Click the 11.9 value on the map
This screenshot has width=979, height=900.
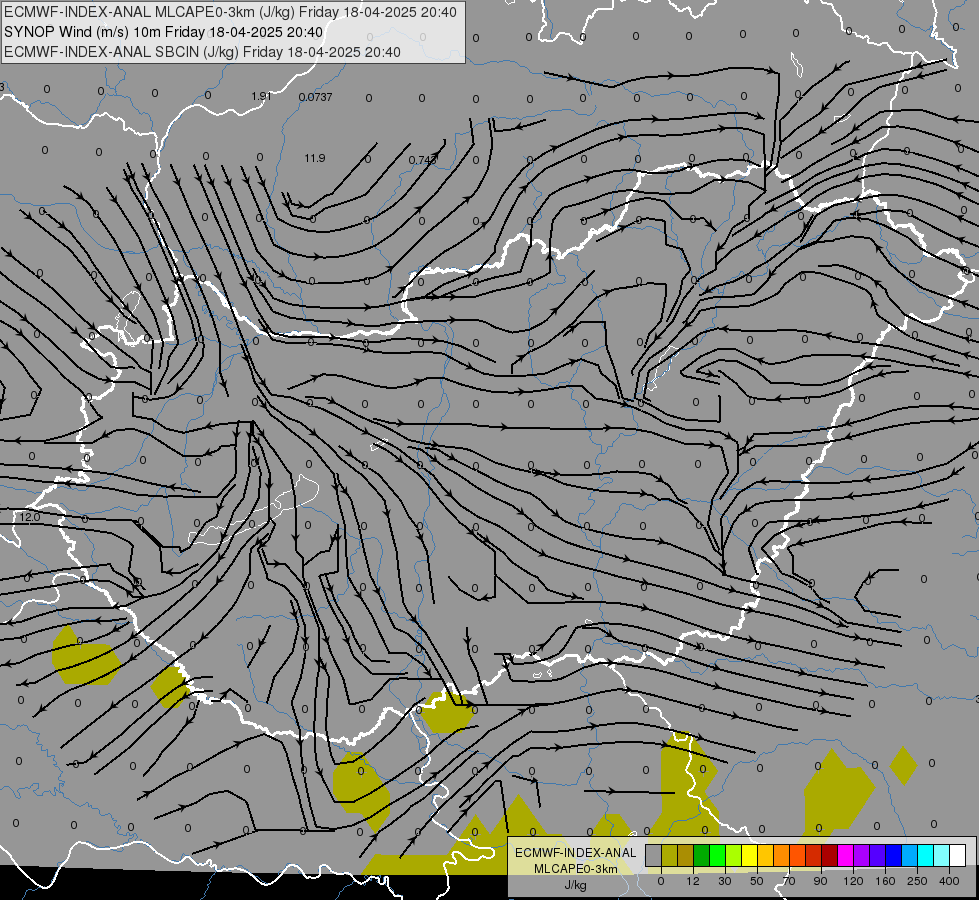click(x=315, y=158)
